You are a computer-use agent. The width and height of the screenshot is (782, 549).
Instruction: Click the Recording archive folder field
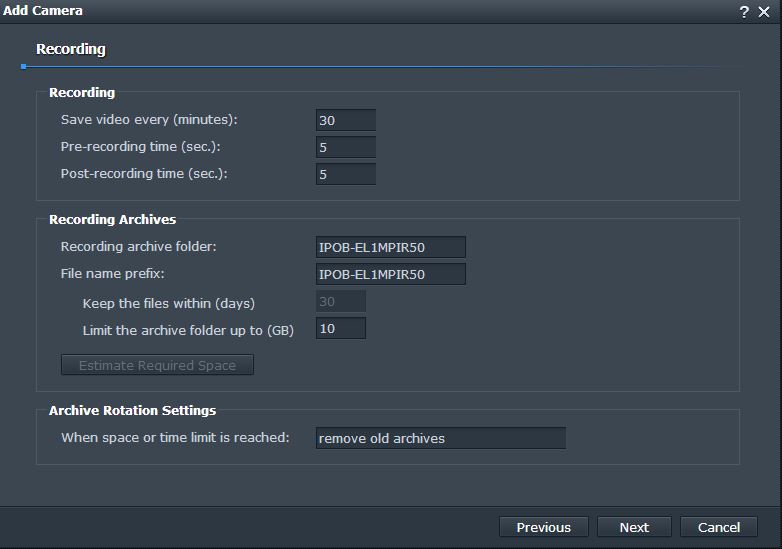[x=391, y=247]
